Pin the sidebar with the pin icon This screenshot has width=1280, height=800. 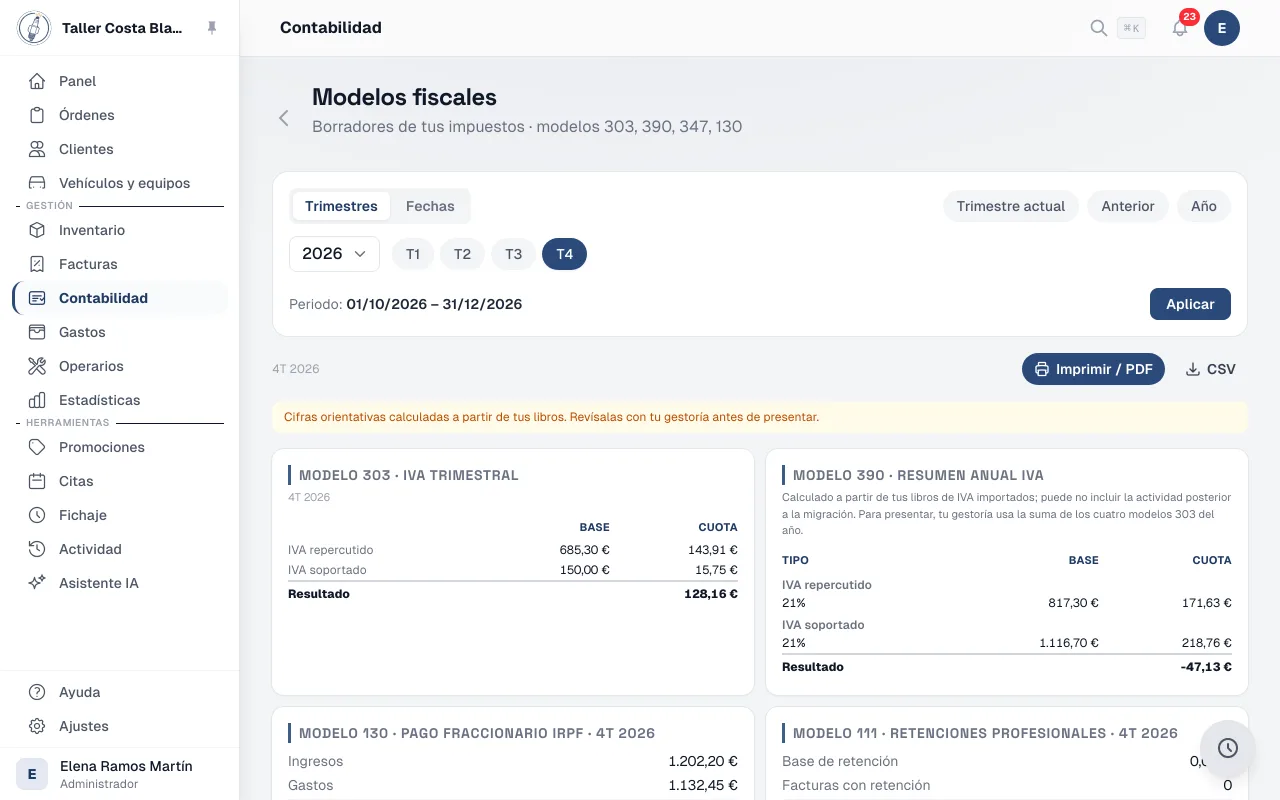[212, 28]
